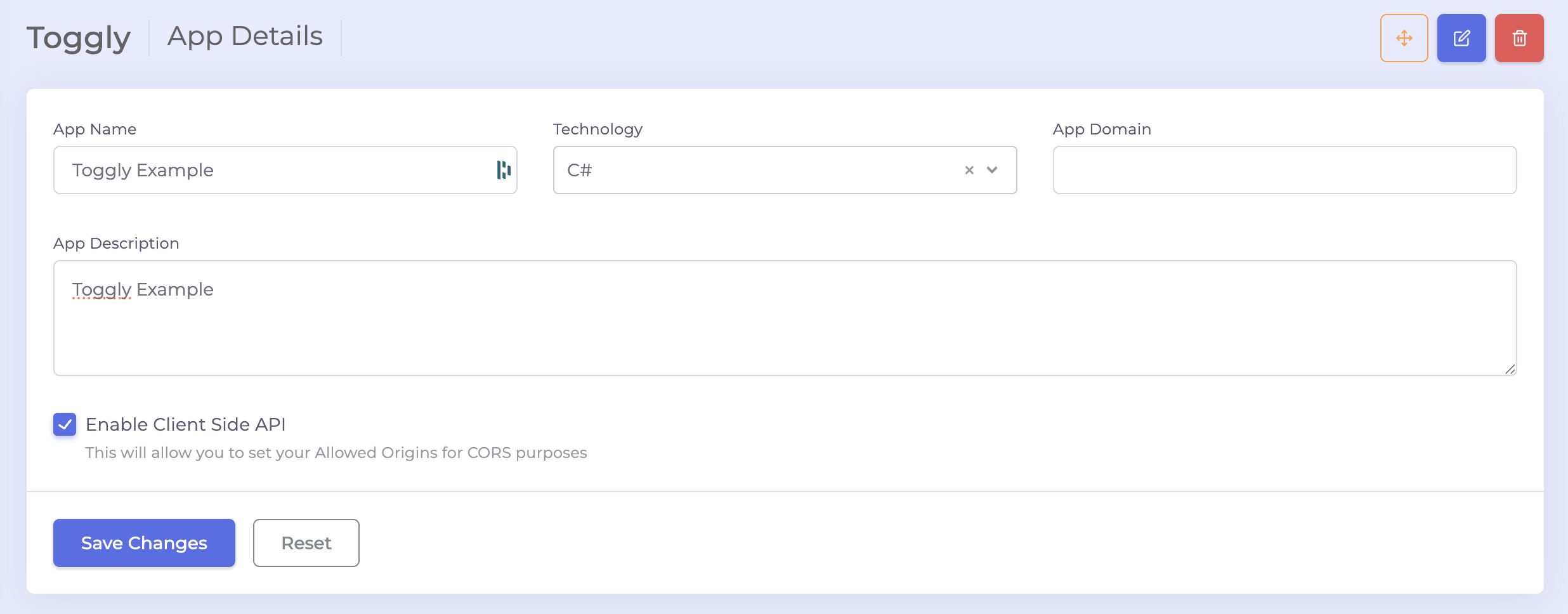Click the Reset button
The height and width of the screenshot is (614, 1568).
point(306,543)
